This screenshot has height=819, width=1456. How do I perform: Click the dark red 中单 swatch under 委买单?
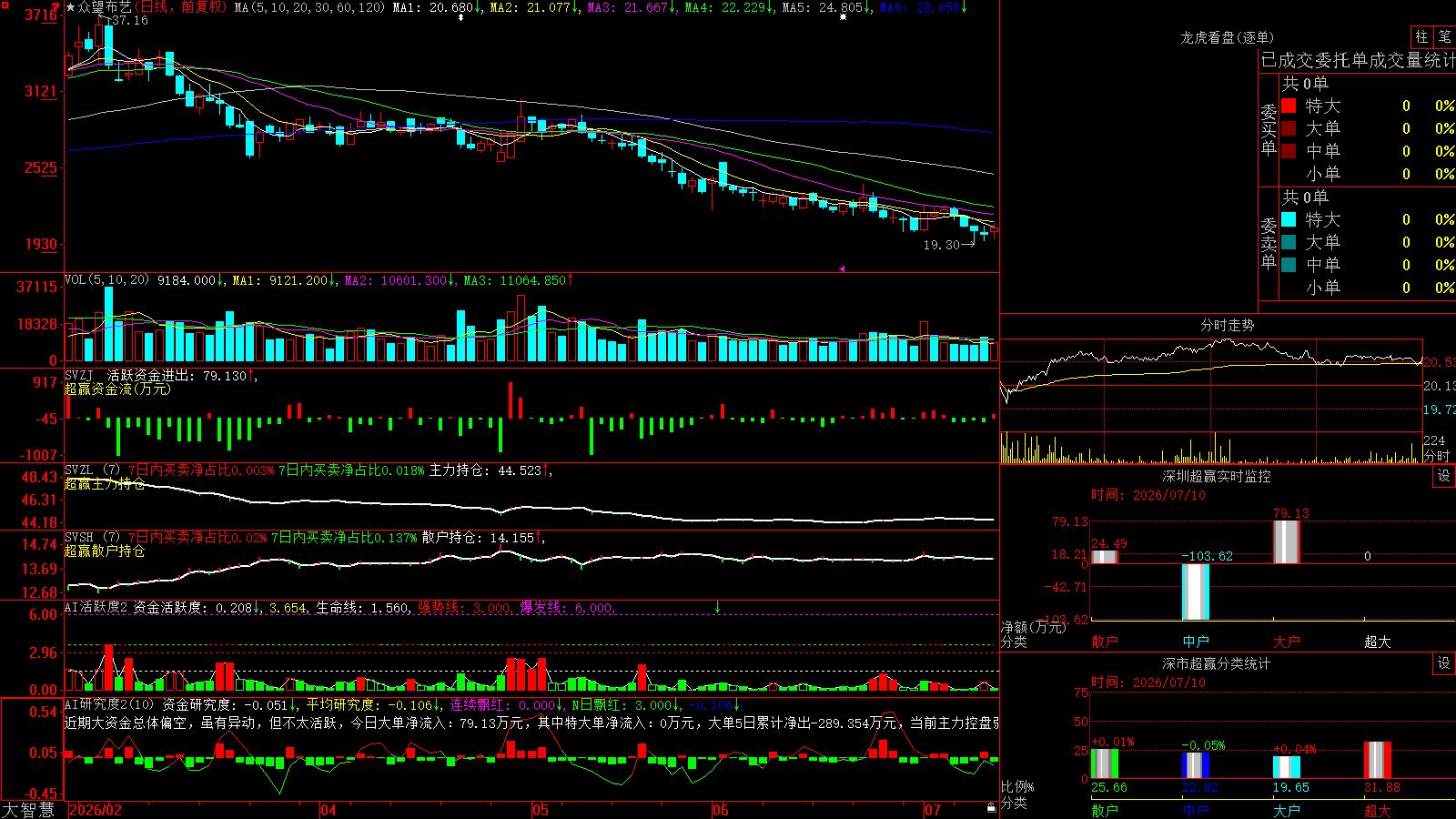pos(1289,151)
